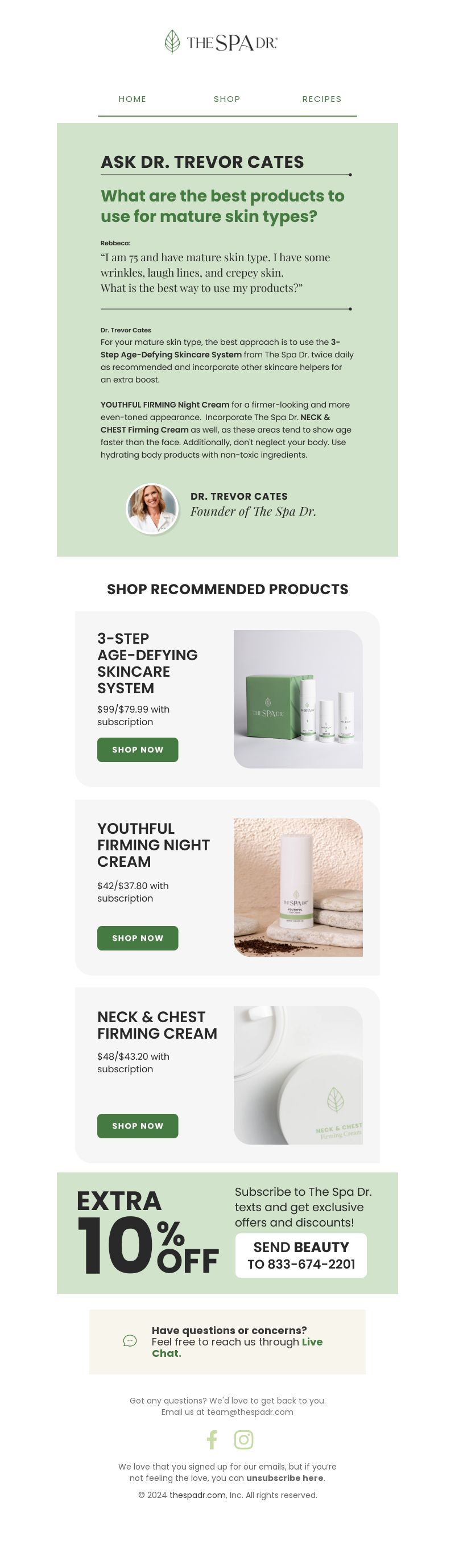
Task: Shop now for Youthful Firming Night Cream
Action: coord(138,938)
